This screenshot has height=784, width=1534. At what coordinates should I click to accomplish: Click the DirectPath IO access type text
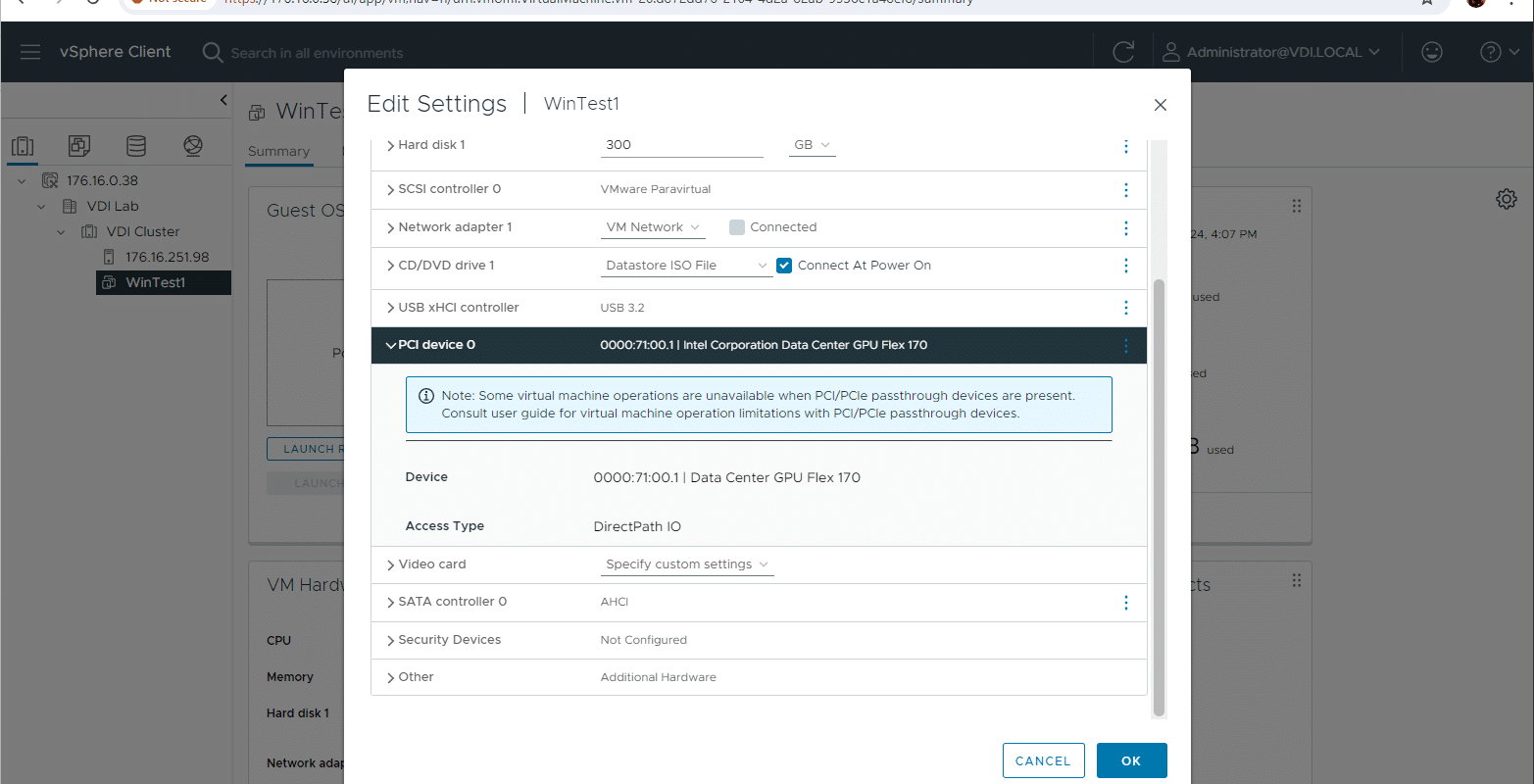(x=637, y=526)
